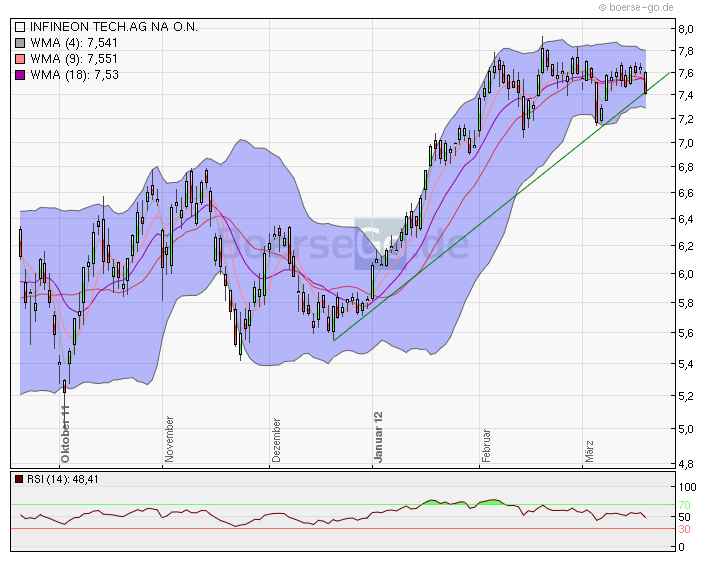Click the 8,0 price axis value
720x561 pixels.
pos(686,29)
